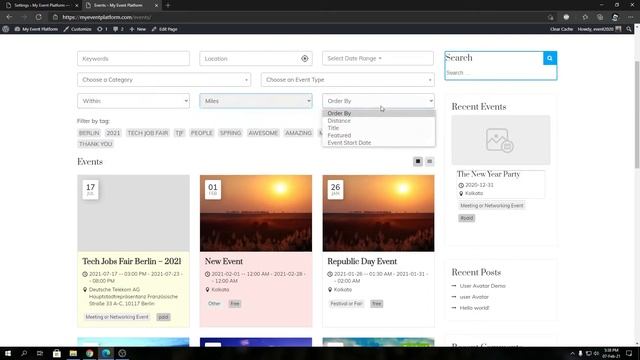Open WordPress logo menu in admin bar

coord(6,29)
